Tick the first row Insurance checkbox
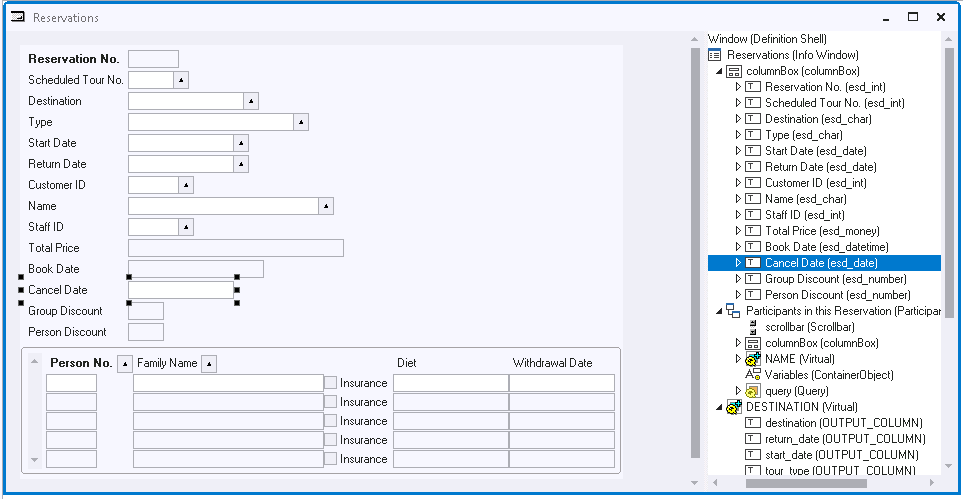Image resolution: width=963 pixels, height=499 pixels. tap(331, 383)
